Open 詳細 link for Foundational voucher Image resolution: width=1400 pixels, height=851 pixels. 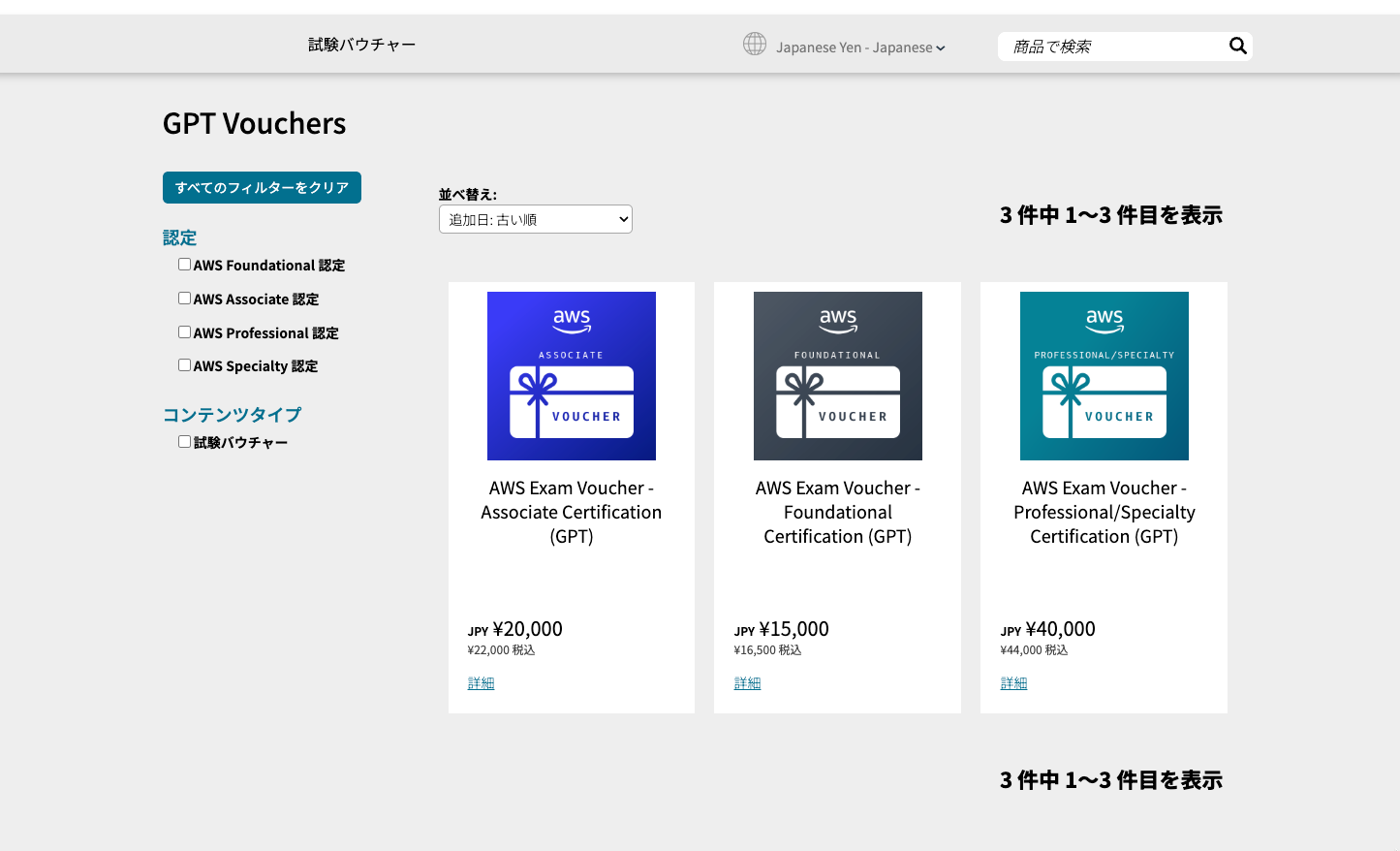pos(747,683)
